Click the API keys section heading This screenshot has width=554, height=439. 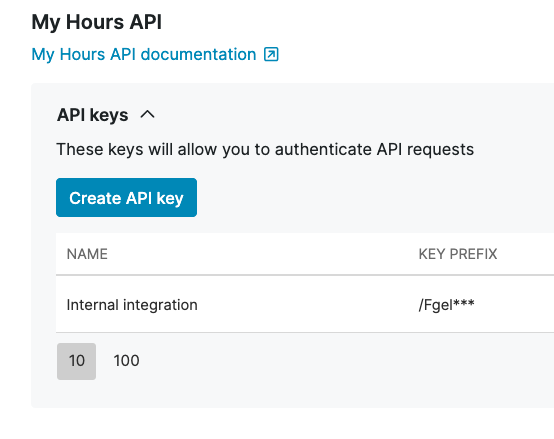[x=93, y=115]
